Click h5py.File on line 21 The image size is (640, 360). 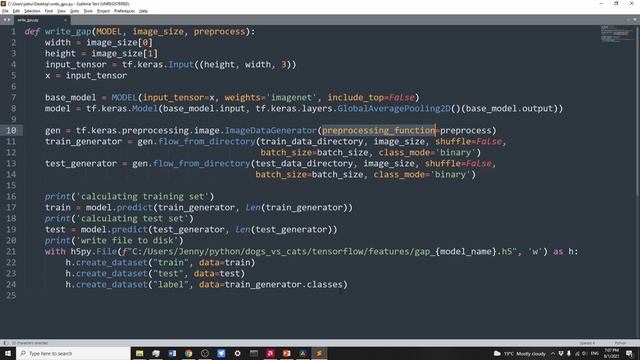pos(93,252)
